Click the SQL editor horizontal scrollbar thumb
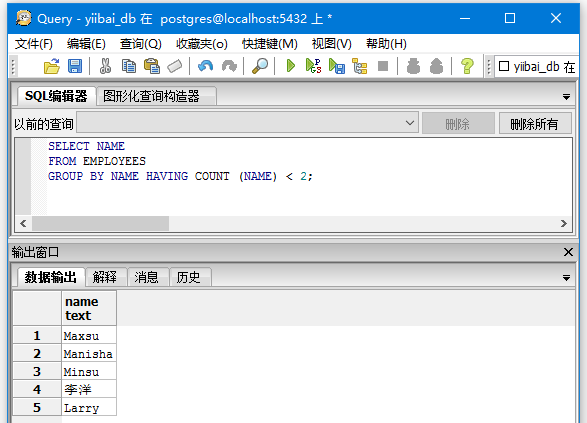The image size is (587, 423). click(100, 223)
